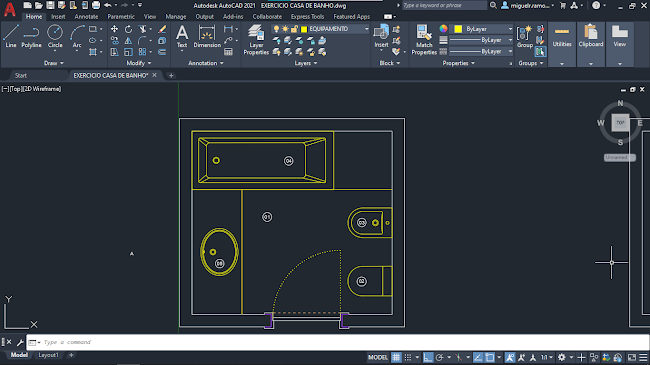
Task: Toggle layer on/off lightbulb for EQUIPAMENTO
Action: 276,29
